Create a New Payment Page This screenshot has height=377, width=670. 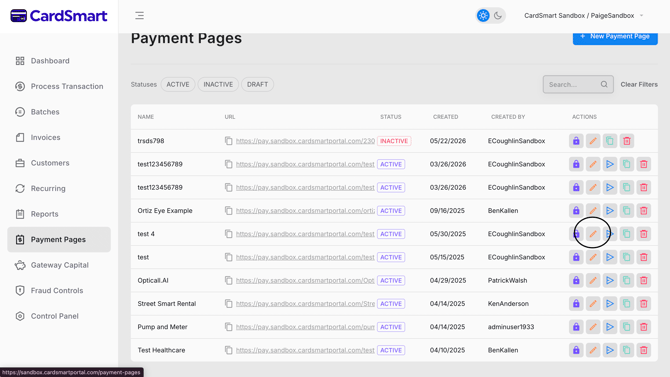[x=615, y=37]
